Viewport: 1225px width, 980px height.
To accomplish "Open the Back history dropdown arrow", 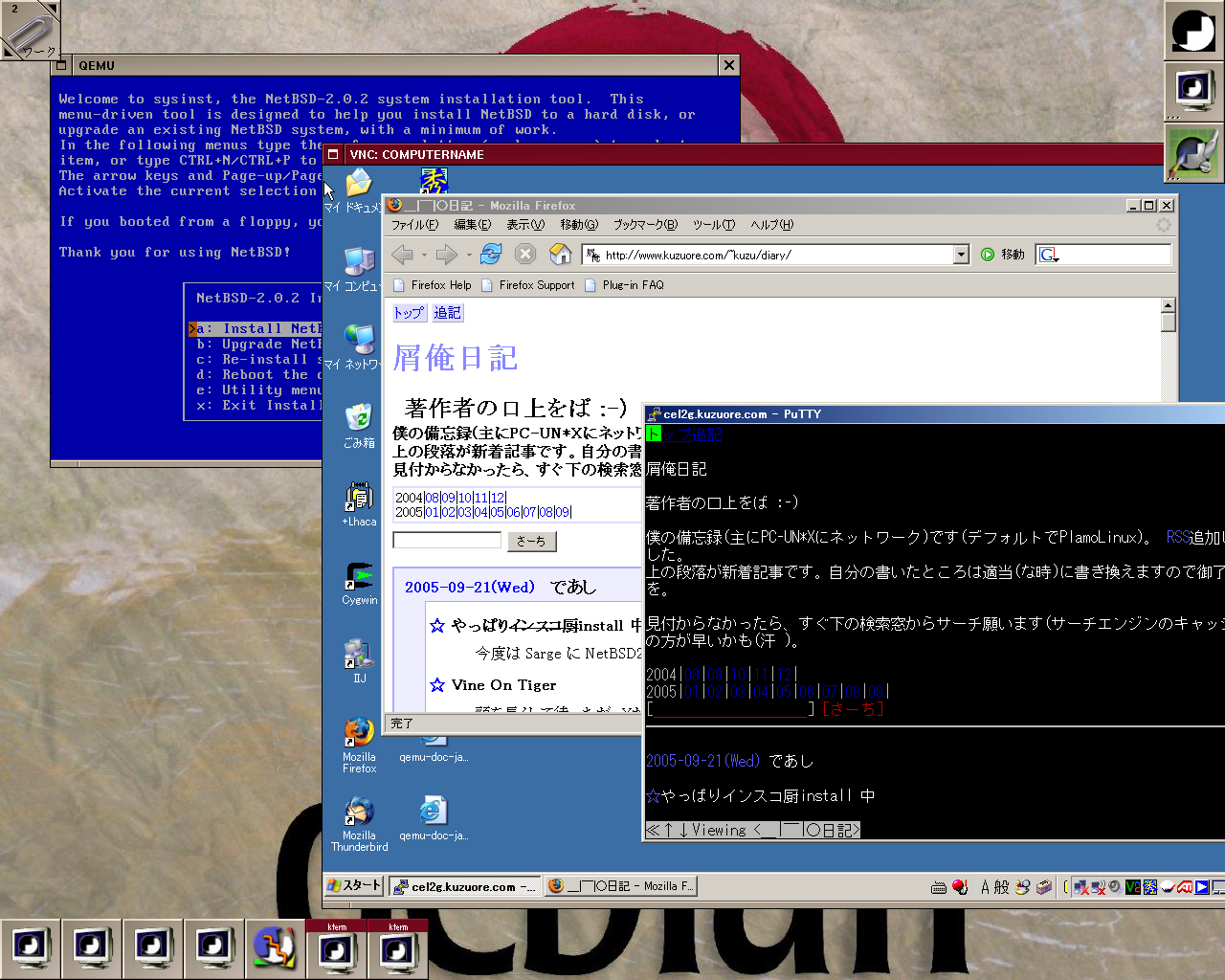I will (x=424, y=255).
